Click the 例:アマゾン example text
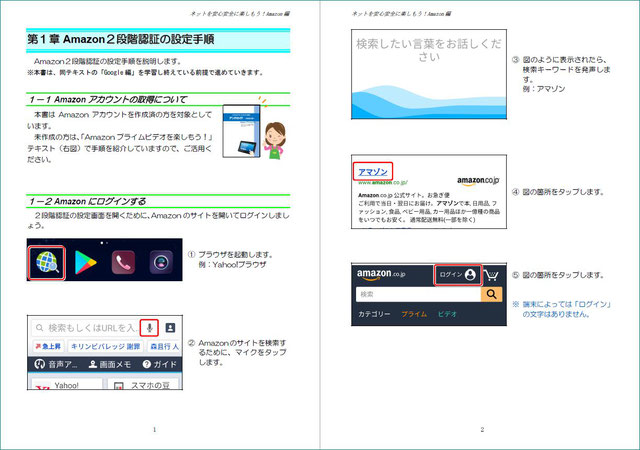640x450 pixels. [544, 89]
